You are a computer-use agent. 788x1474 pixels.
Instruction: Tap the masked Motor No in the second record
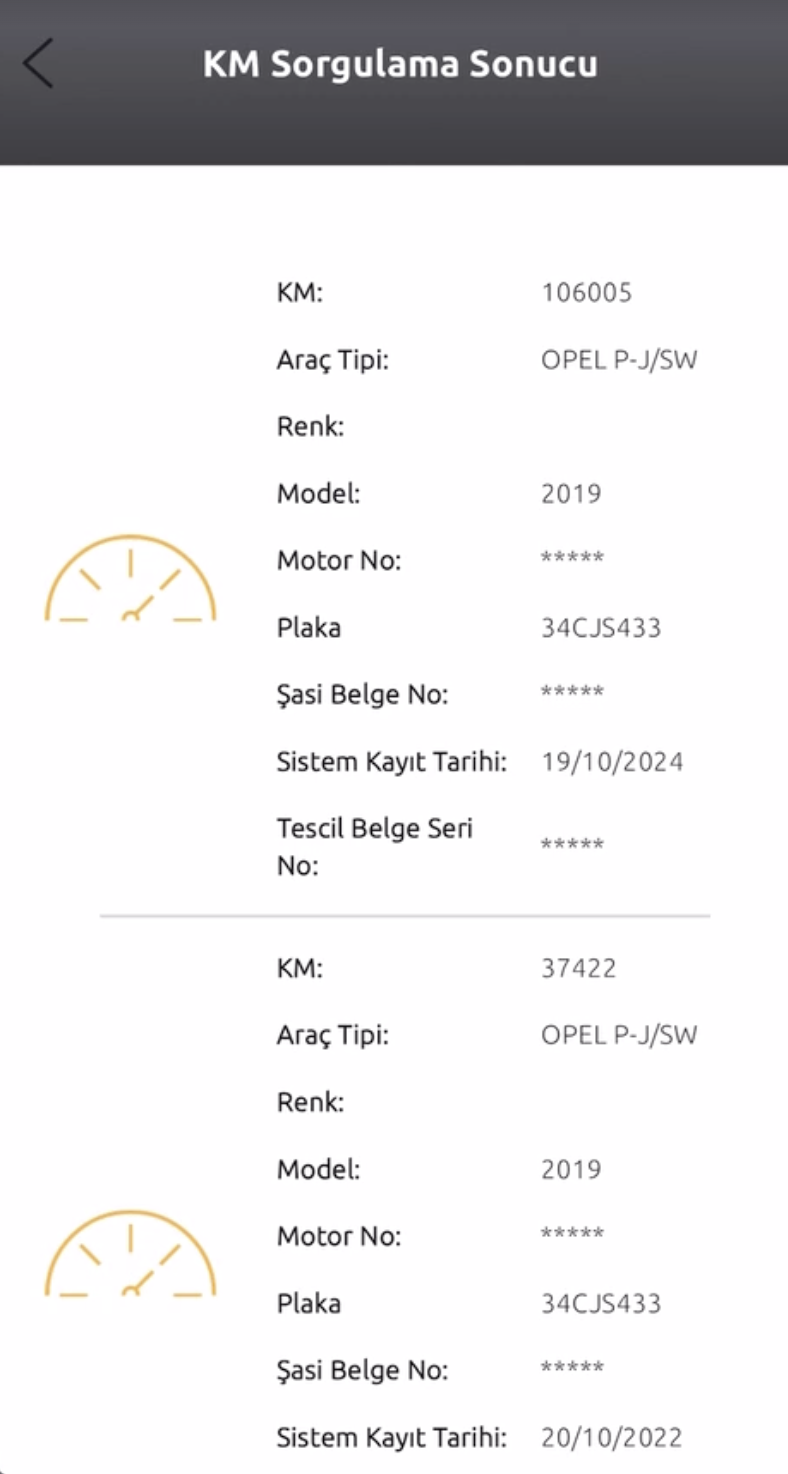572,1234
